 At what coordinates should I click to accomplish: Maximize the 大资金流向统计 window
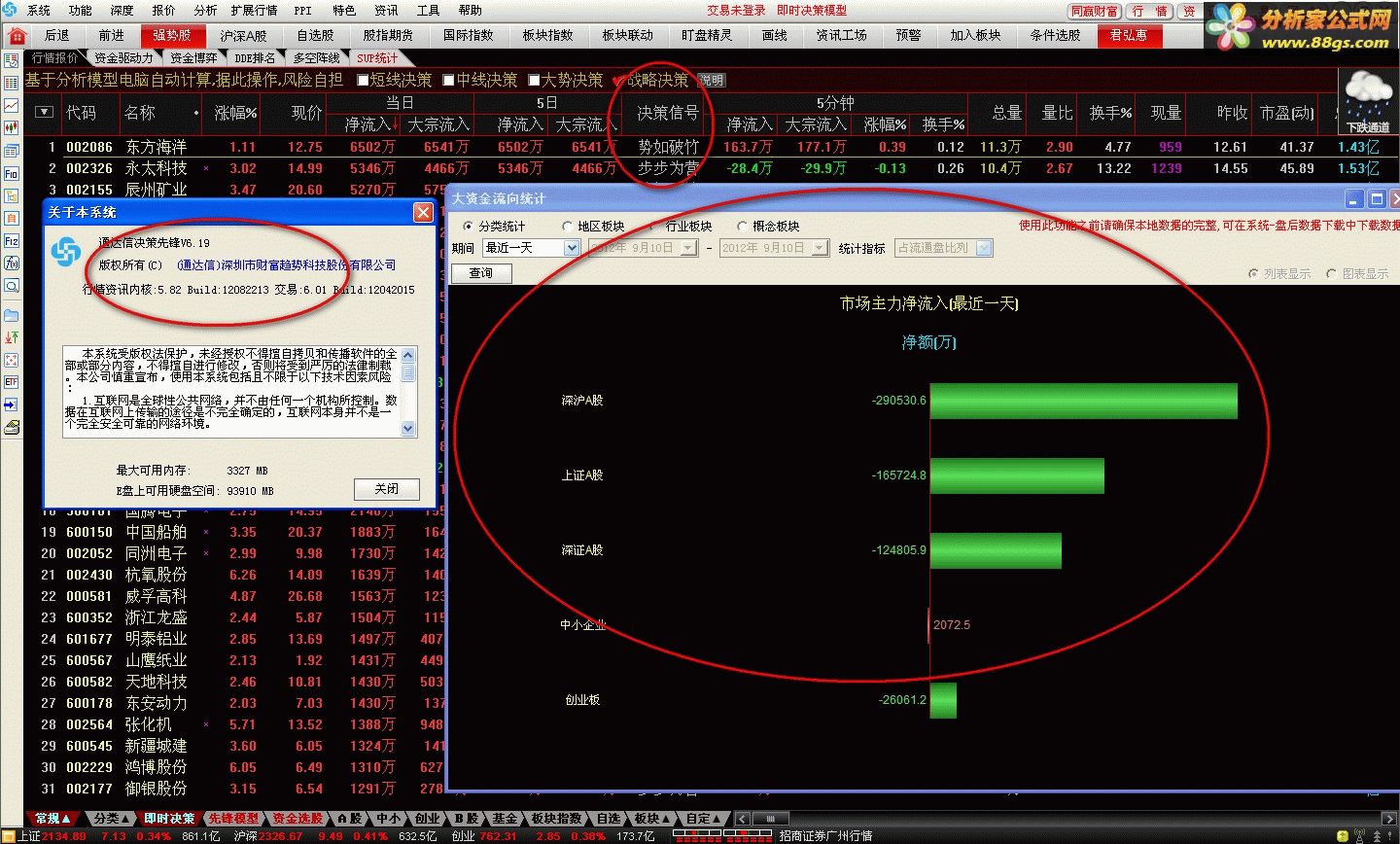[x=1376, y=198]
